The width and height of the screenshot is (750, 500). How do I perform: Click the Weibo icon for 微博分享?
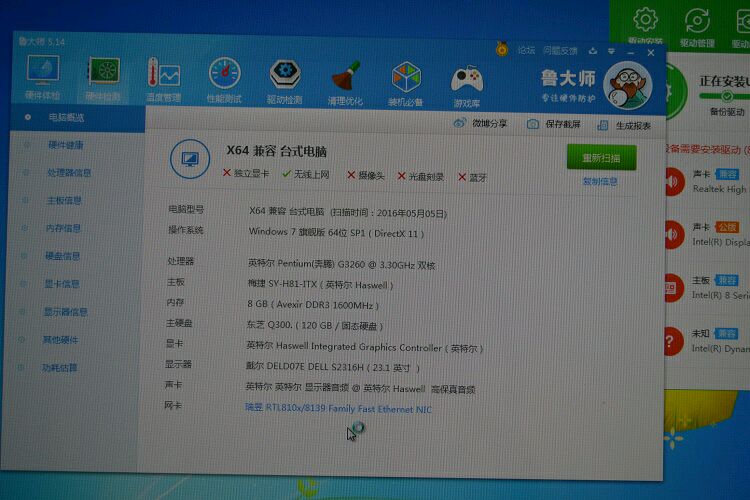pos(459,123)
